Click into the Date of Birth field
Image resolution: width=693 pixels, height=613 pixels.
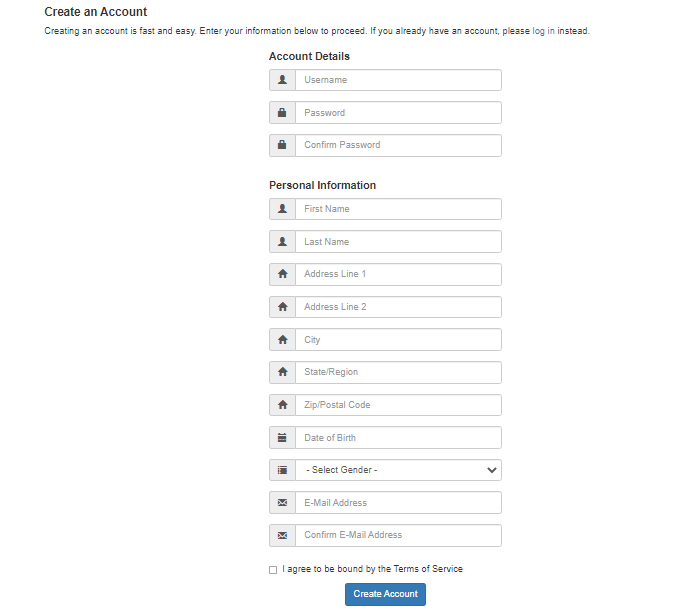398,438
